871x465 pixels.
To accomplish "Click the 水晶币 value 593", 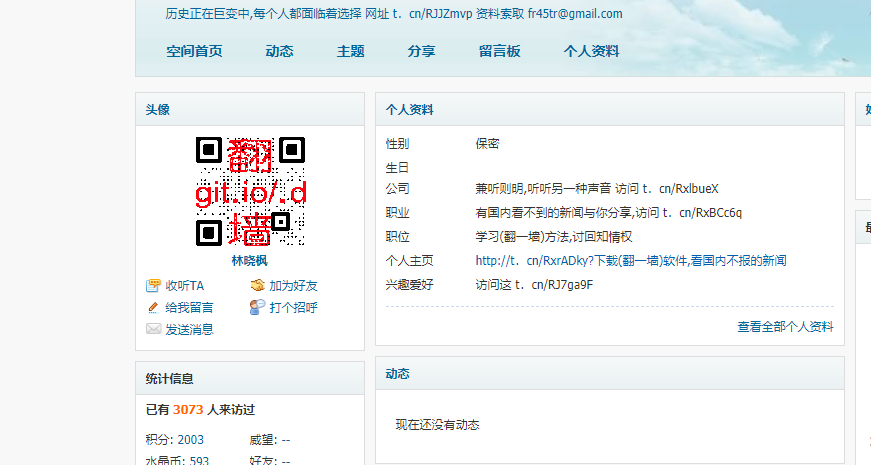I will pos(199,461).
